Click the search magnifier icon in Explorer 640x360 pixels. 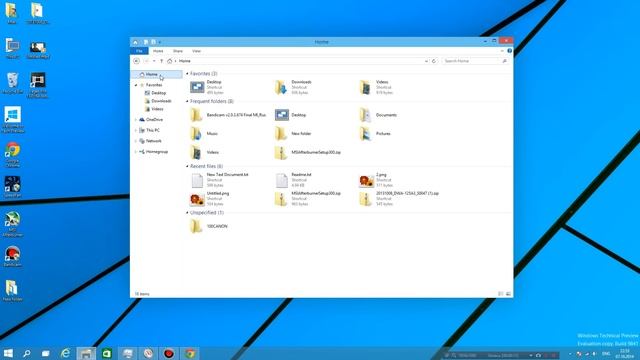pos(504,61)
